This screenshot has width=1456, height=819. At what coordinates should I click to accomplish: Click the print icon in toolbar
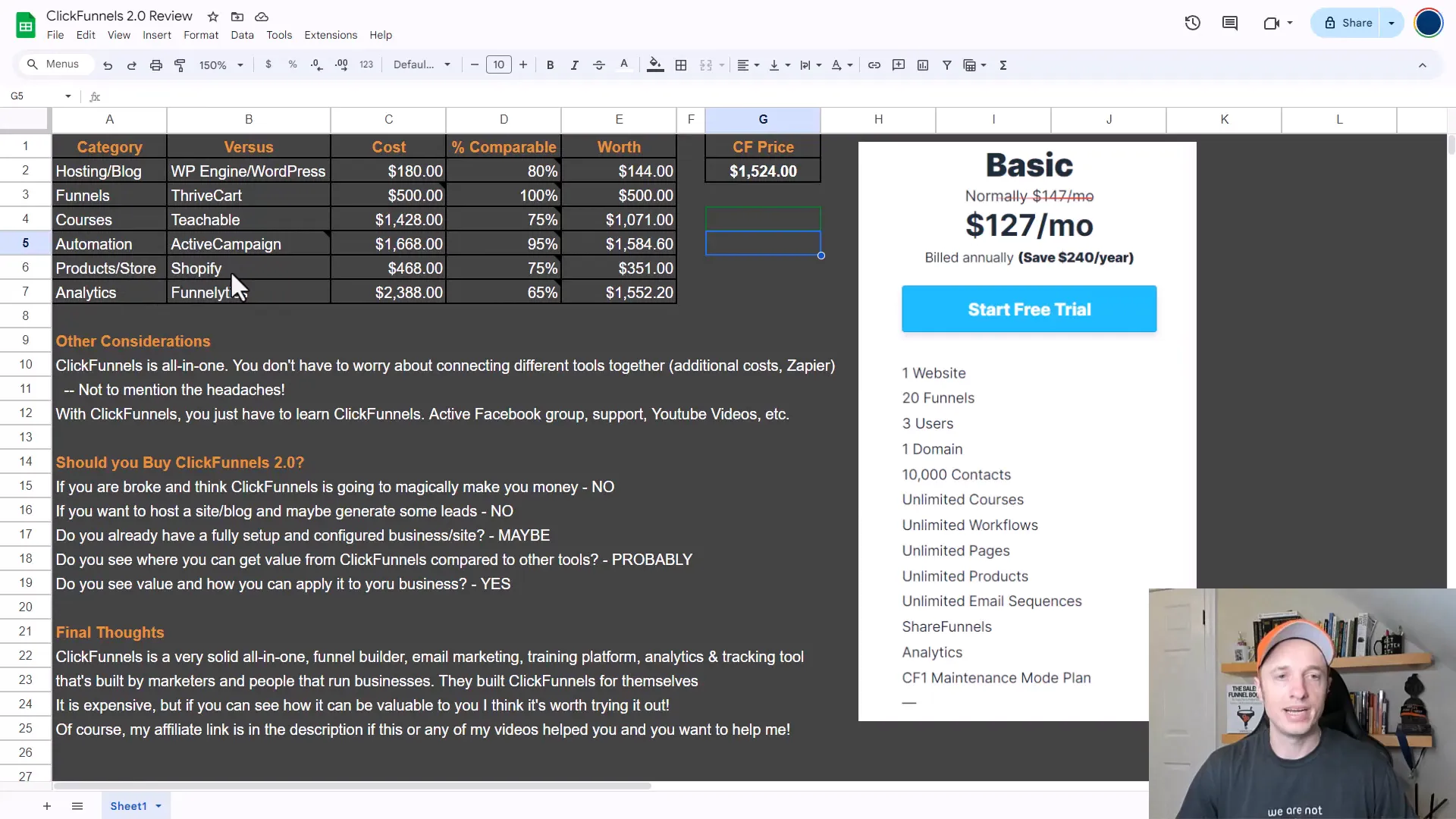click(156, 65)
